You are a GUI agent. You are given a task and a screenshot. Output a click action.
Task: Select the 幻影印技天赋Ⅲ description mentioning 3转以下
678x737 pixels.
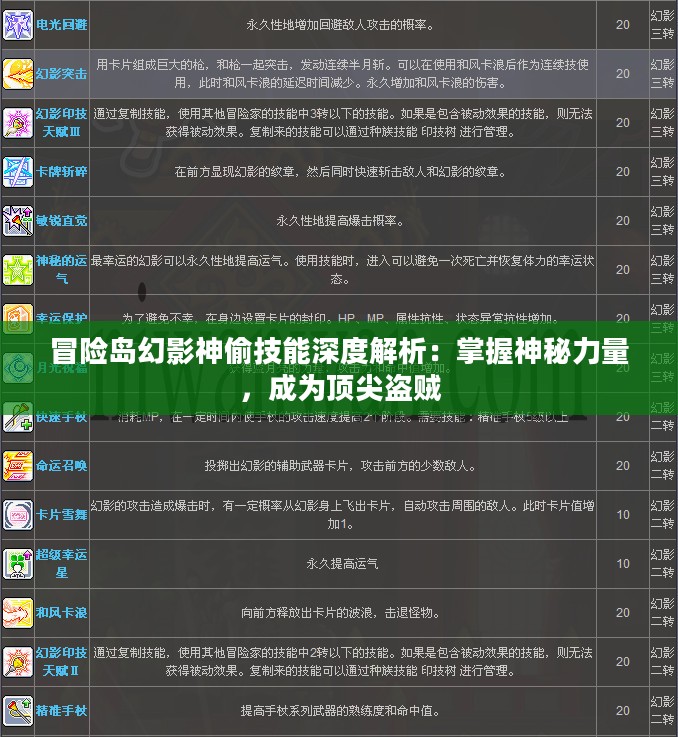(x=342, y=123)
